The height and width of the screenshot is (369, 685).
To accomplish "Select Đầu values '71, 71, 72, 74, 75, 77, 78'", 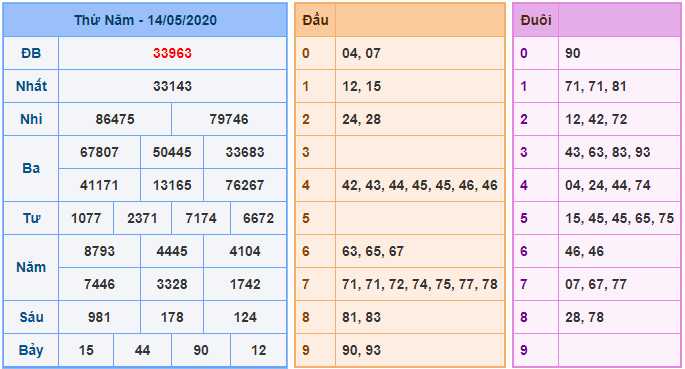I will (420, 284).
